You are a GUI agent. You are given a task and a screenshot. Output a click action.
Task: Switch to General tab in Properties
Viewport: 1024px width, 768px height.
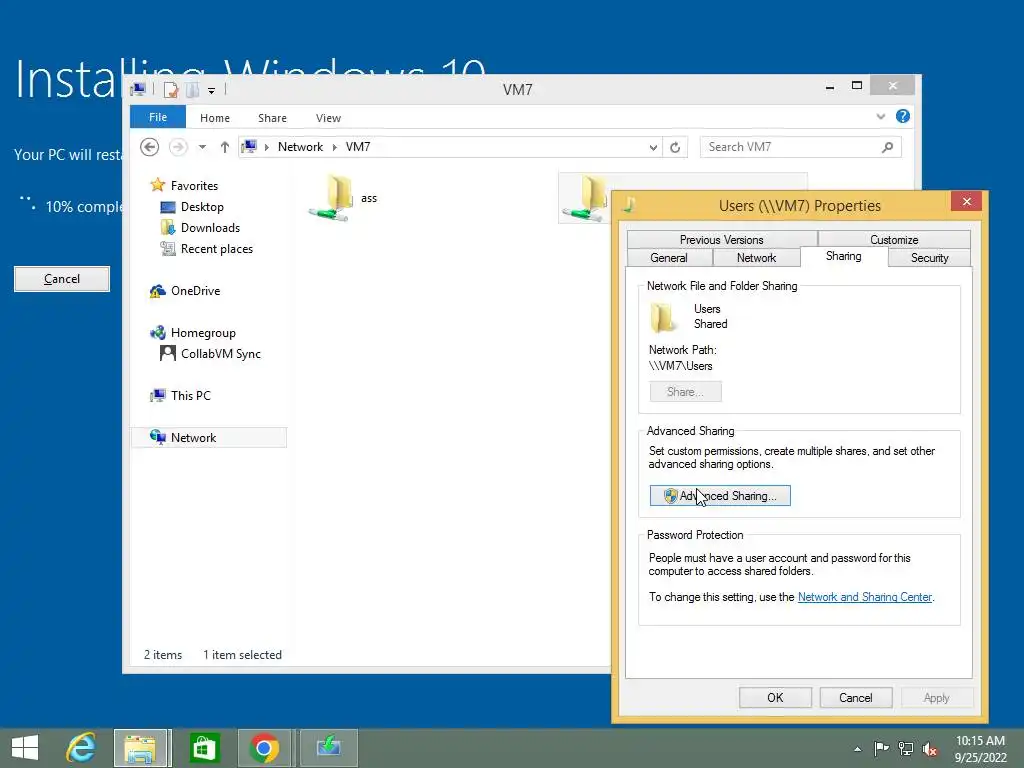coord(669,258)
